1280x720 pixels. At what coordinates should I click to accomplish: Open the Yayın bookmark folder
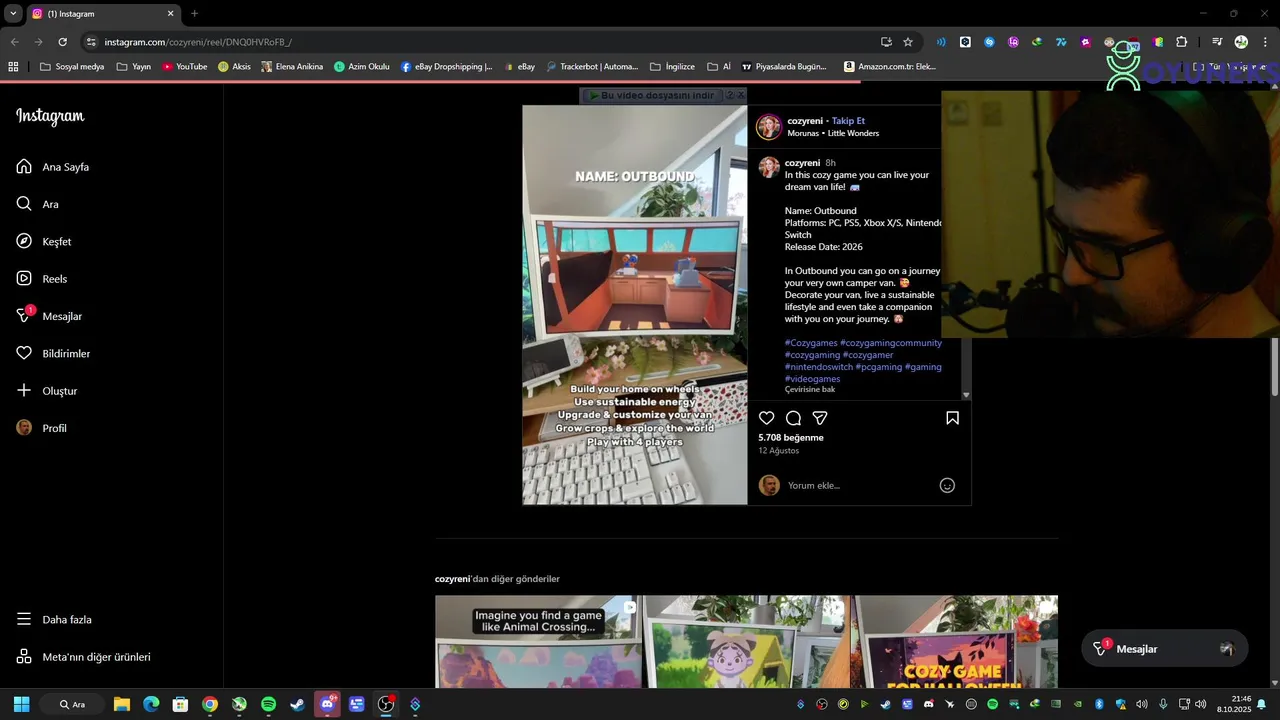[x=133, y=67]
